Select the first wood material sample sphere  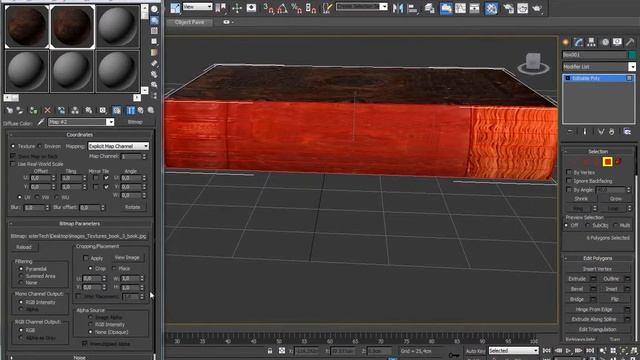click(x=27, y=27)
